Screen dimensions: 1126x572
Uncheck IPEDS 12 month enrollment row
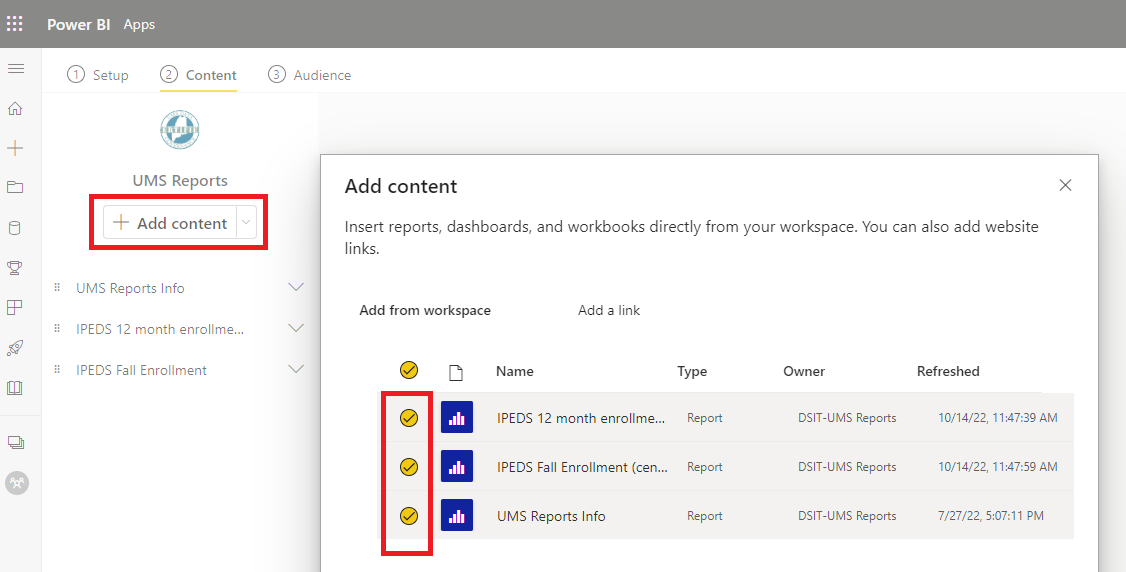409,418
